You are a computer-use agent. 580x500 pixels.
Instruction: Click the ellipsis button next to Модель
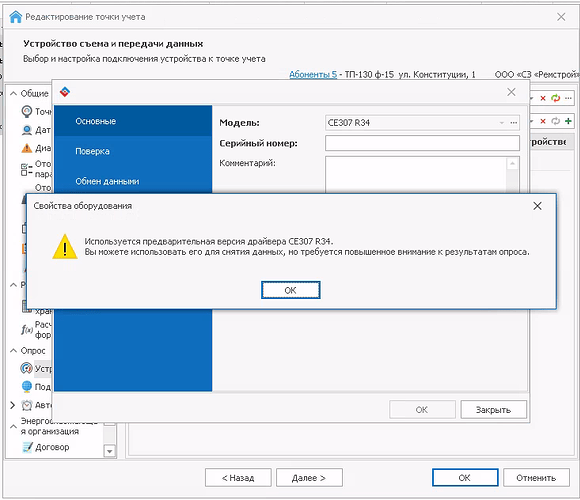(x=514, y=123)
